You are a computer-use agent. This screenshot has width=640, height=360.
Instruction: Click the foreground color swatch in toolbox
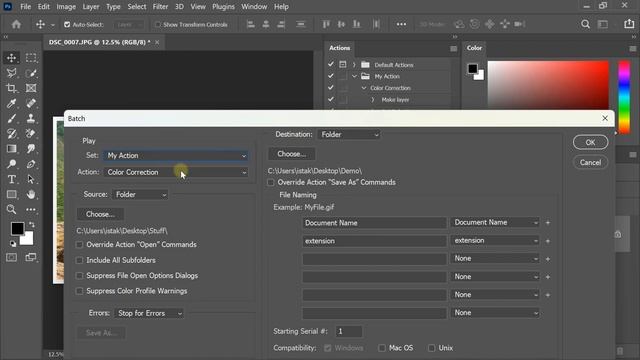point(17,229)
